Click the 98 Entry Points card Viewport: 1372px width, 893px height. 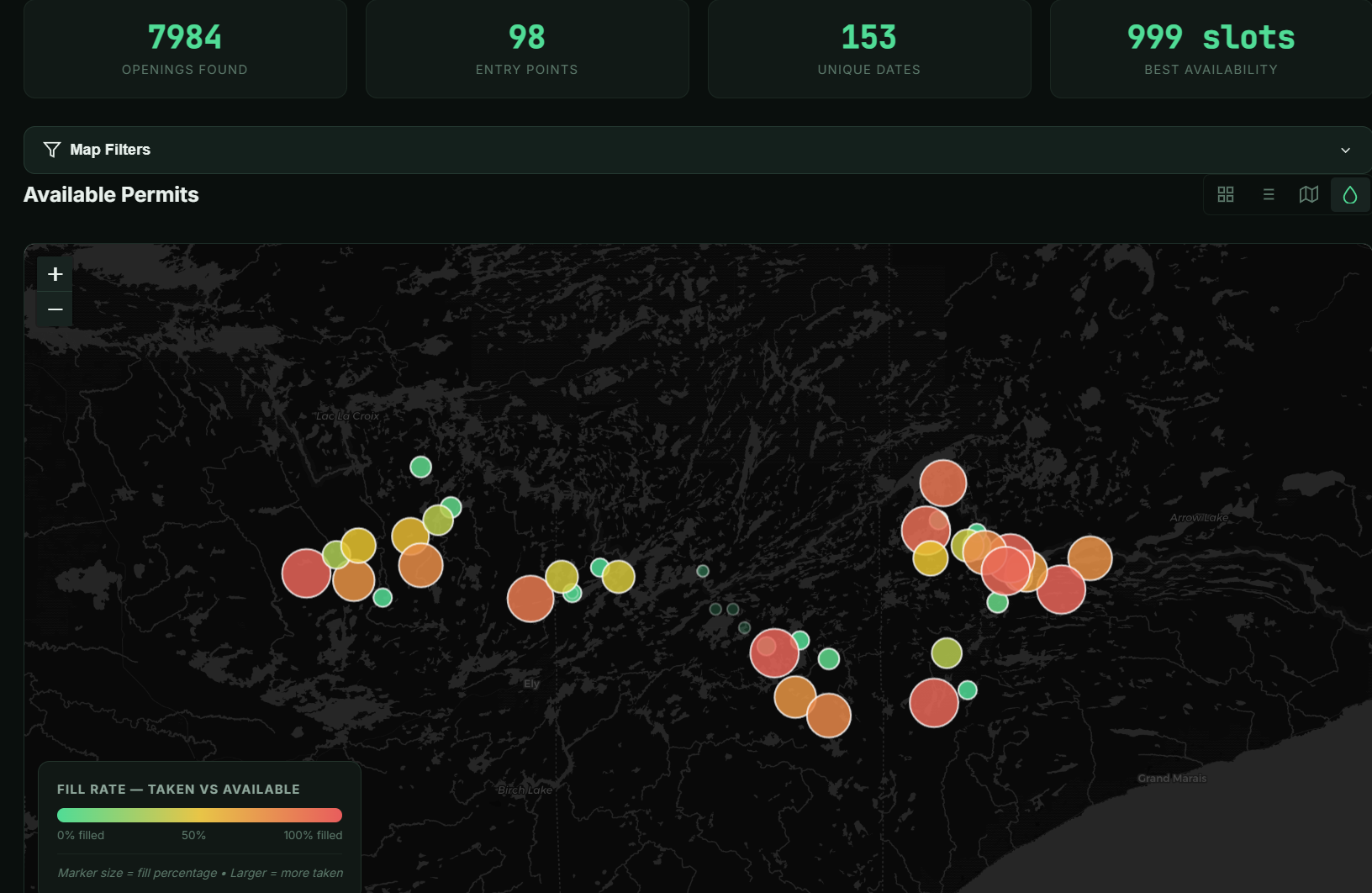(527, 49)
